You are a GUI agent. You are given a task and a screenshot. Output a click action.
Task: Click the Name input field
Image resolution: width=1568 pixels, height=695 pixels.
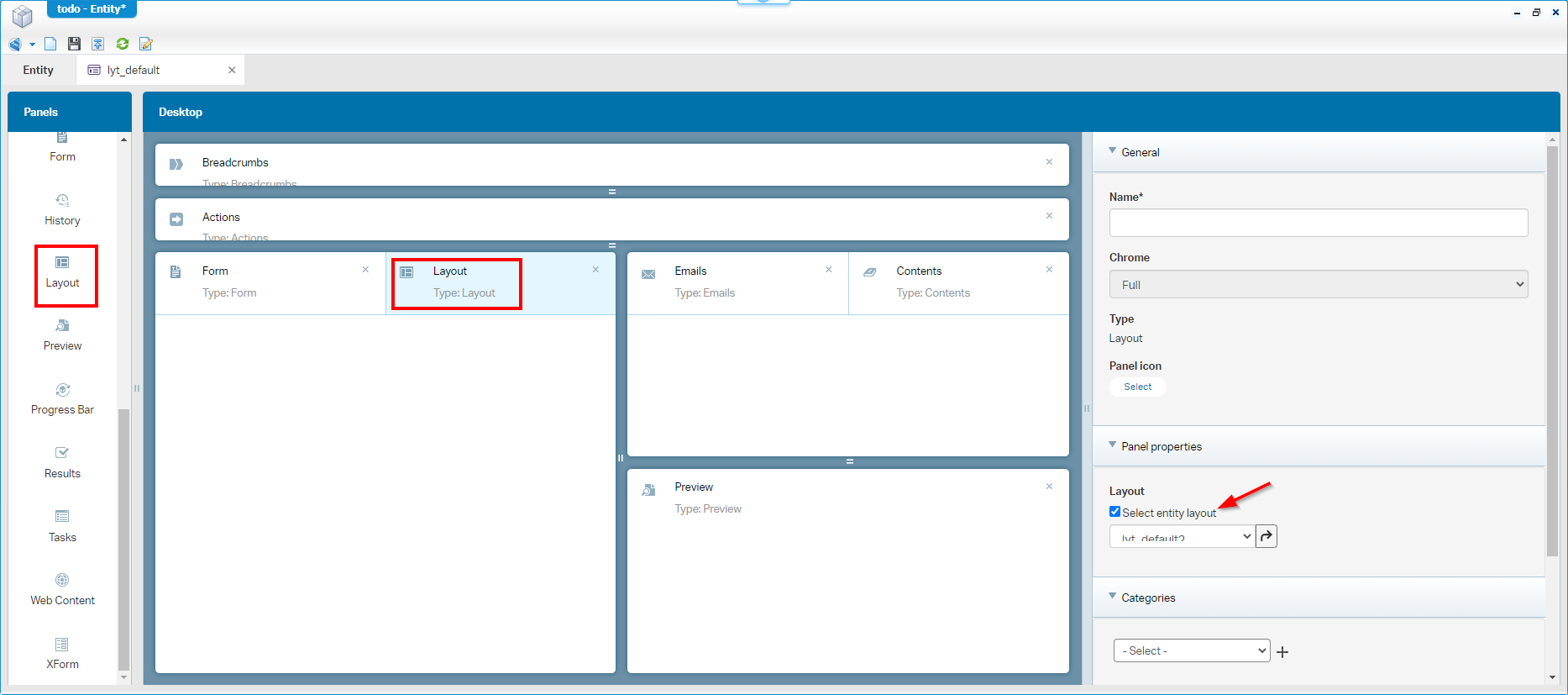[1318, 223]
